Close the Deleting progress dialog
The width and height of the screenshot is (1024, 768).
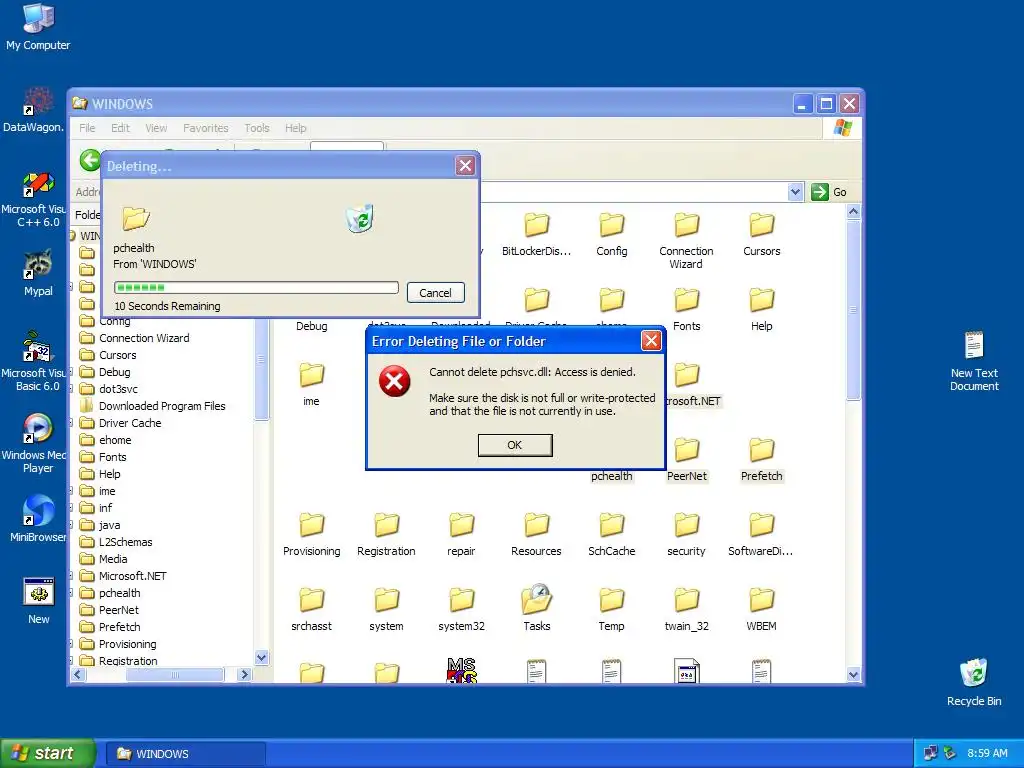pyautogui.click(x=465, y=166)
